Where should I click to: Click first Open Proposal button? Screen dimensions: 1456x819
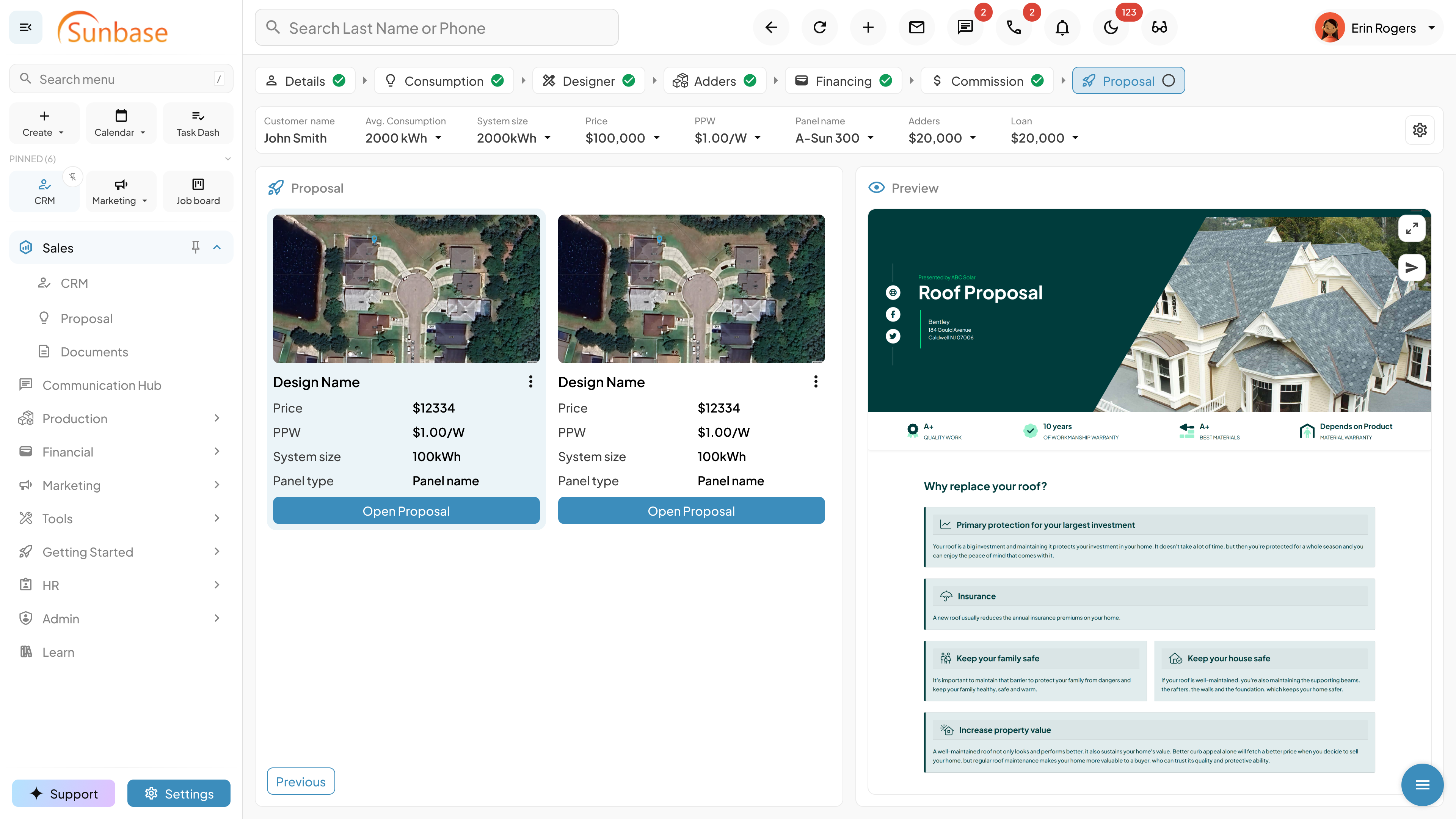(406, 511)
